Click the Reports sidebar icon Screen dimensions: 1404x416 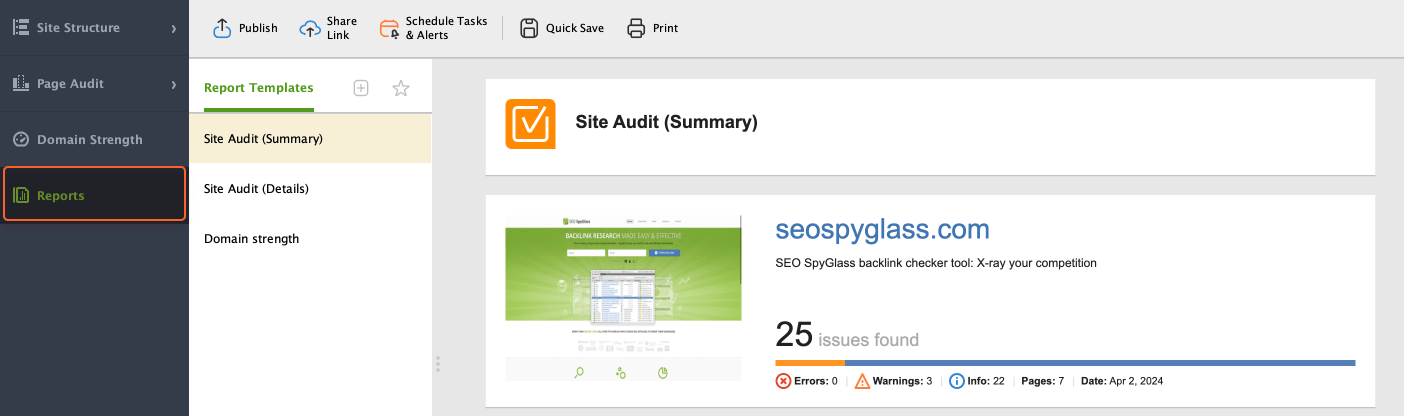tap(21, 195)
